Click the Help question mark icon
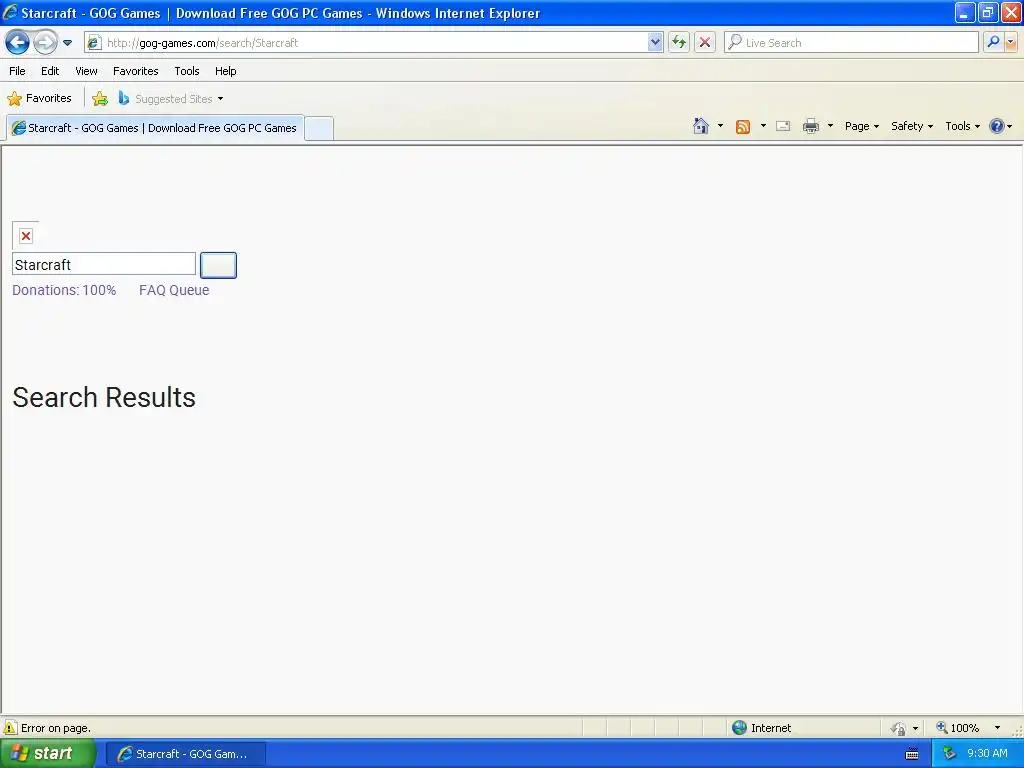The height and width of the screenshot is (768, 1024). click(997, 126)
